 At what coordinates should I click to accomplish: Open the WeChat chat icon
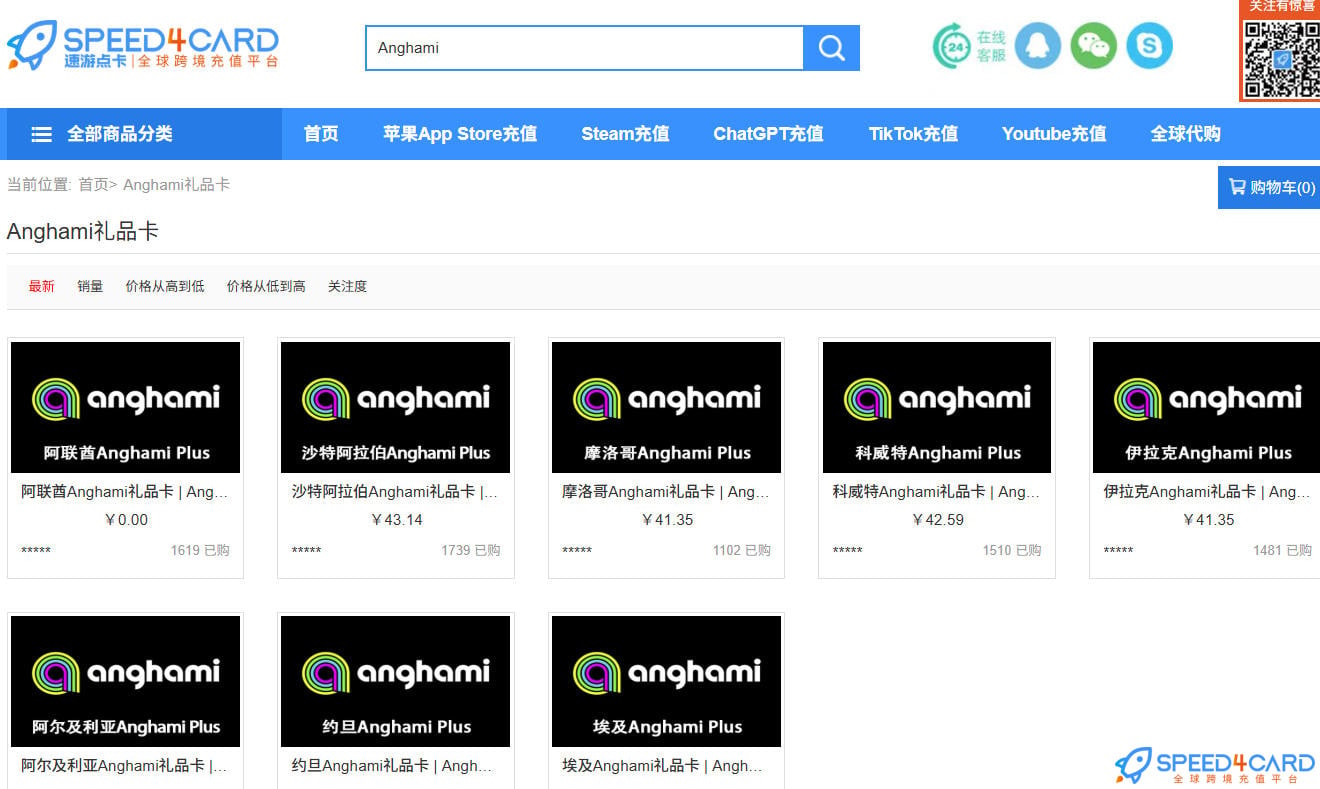coord(1094,46)
